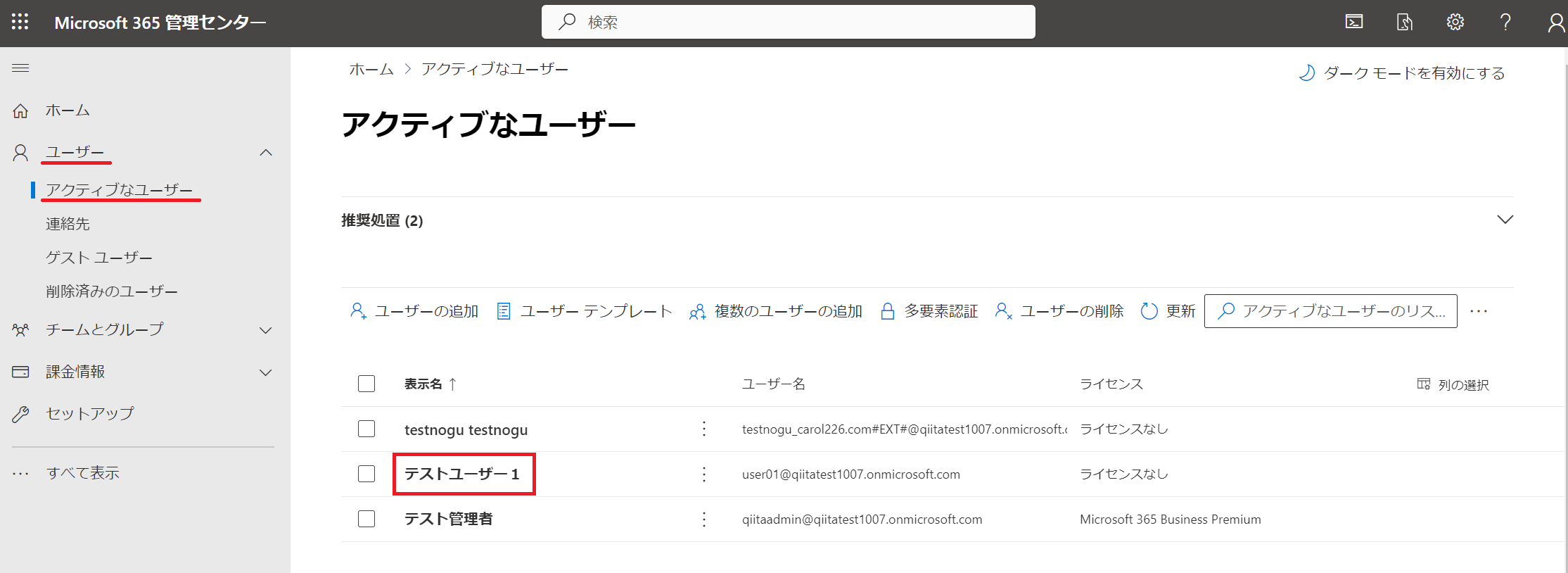Click ユーザー テンプレート button
The width and height of the screenshot is (1568, 573).
(584, 311)
